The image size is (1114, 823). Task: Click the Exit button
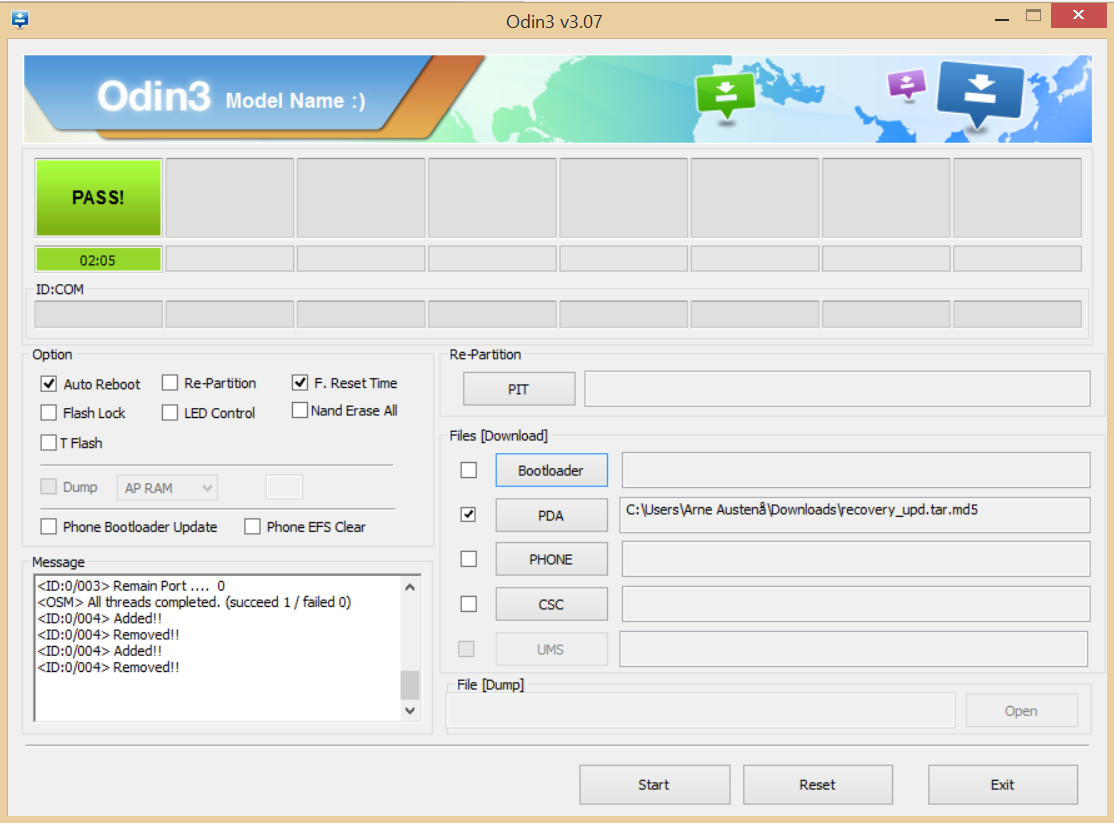coord(1002,785)
